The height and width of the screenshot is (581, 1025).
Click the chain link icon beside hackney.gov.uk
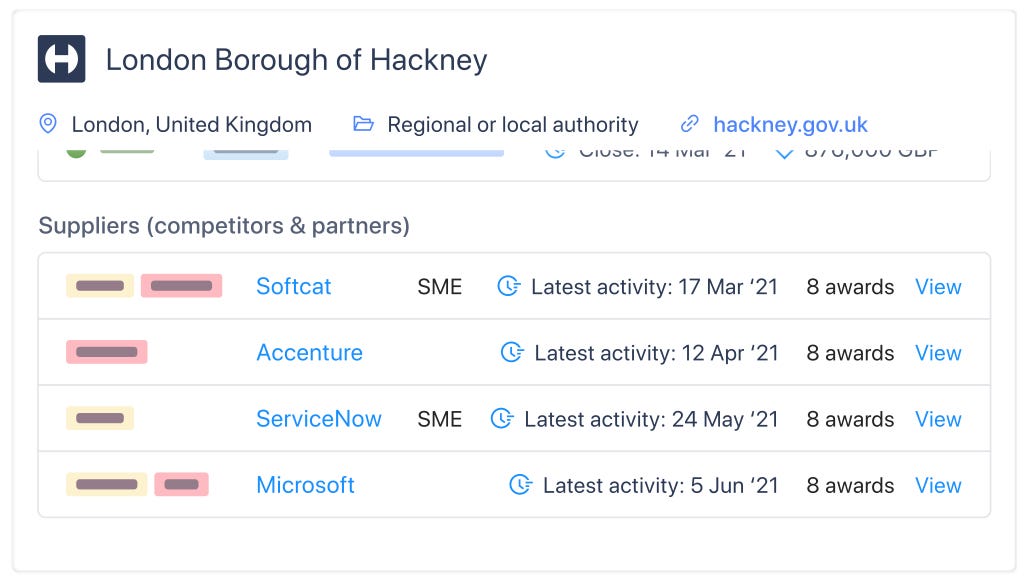coord(690,124)
